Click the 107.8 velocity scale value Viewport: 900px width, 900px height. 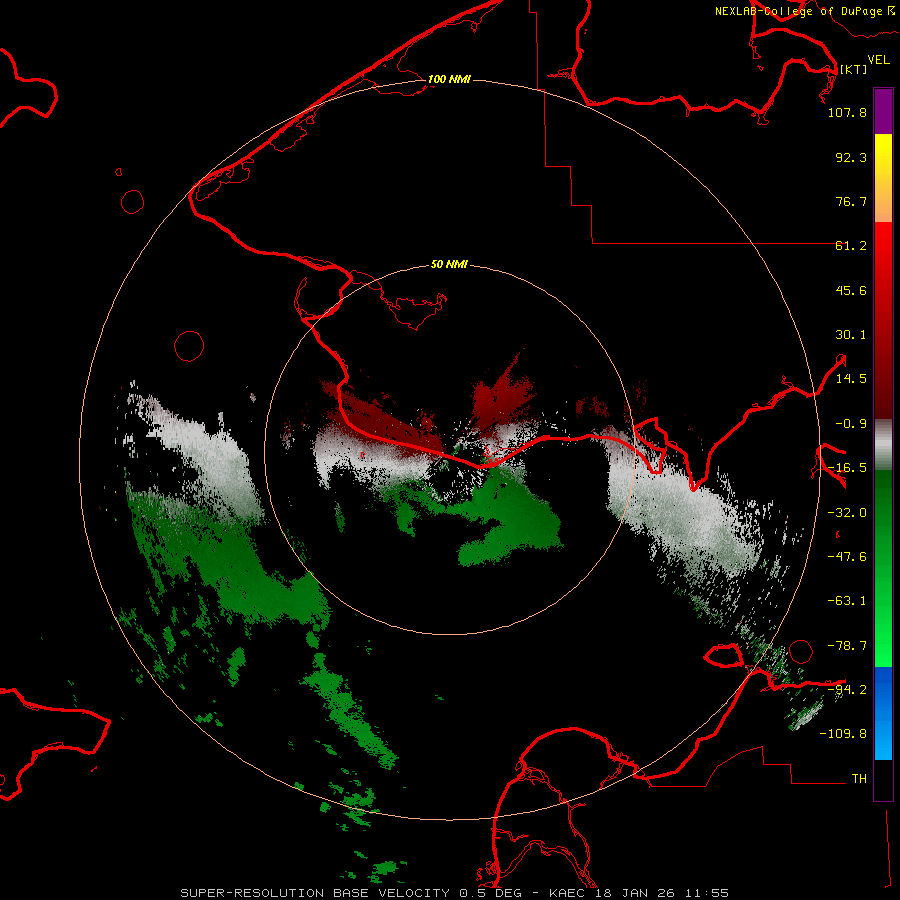coord(847,112)
